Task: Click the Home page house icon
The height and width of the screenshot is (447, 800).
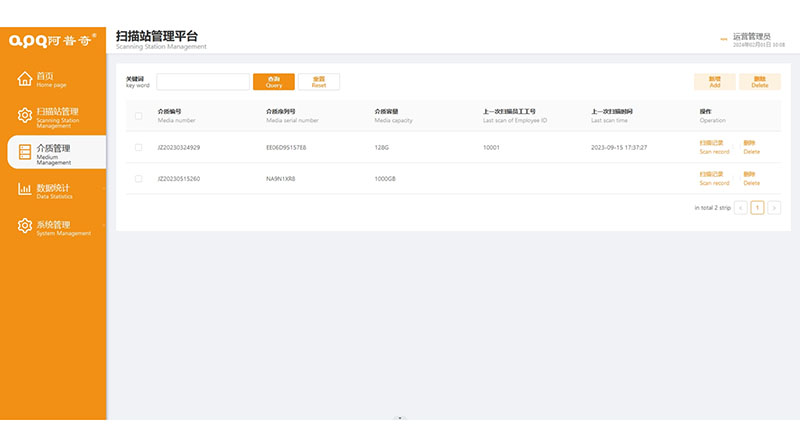Action: [25, 79]
